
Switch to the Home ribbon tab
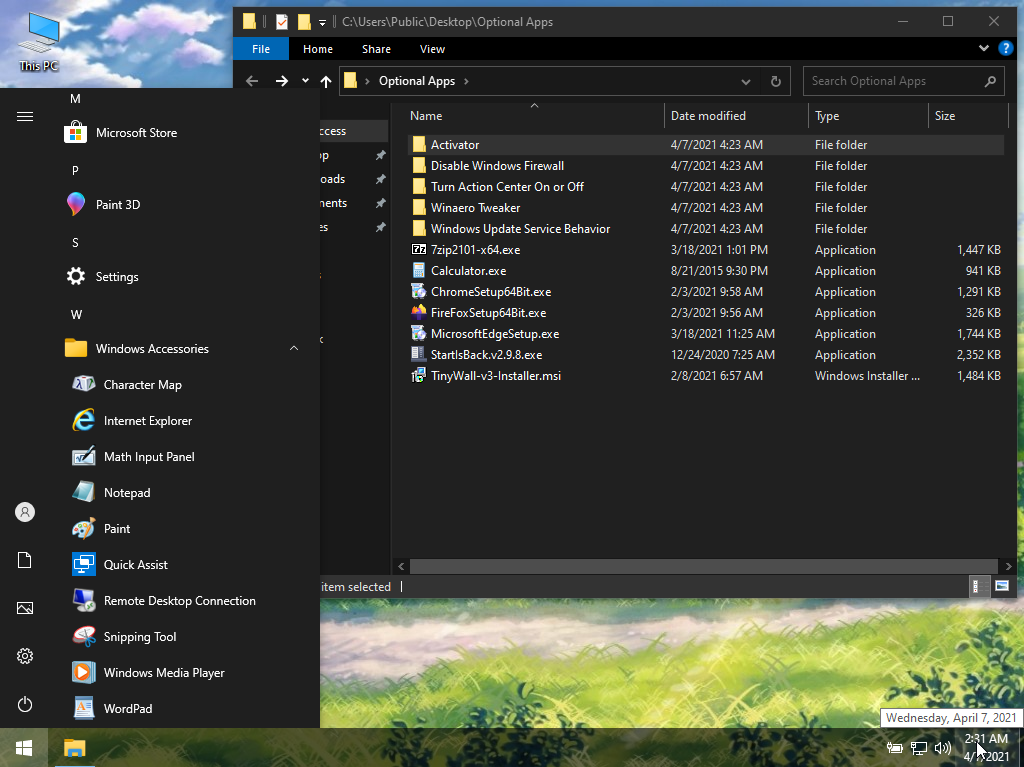(x=317, y=49)
